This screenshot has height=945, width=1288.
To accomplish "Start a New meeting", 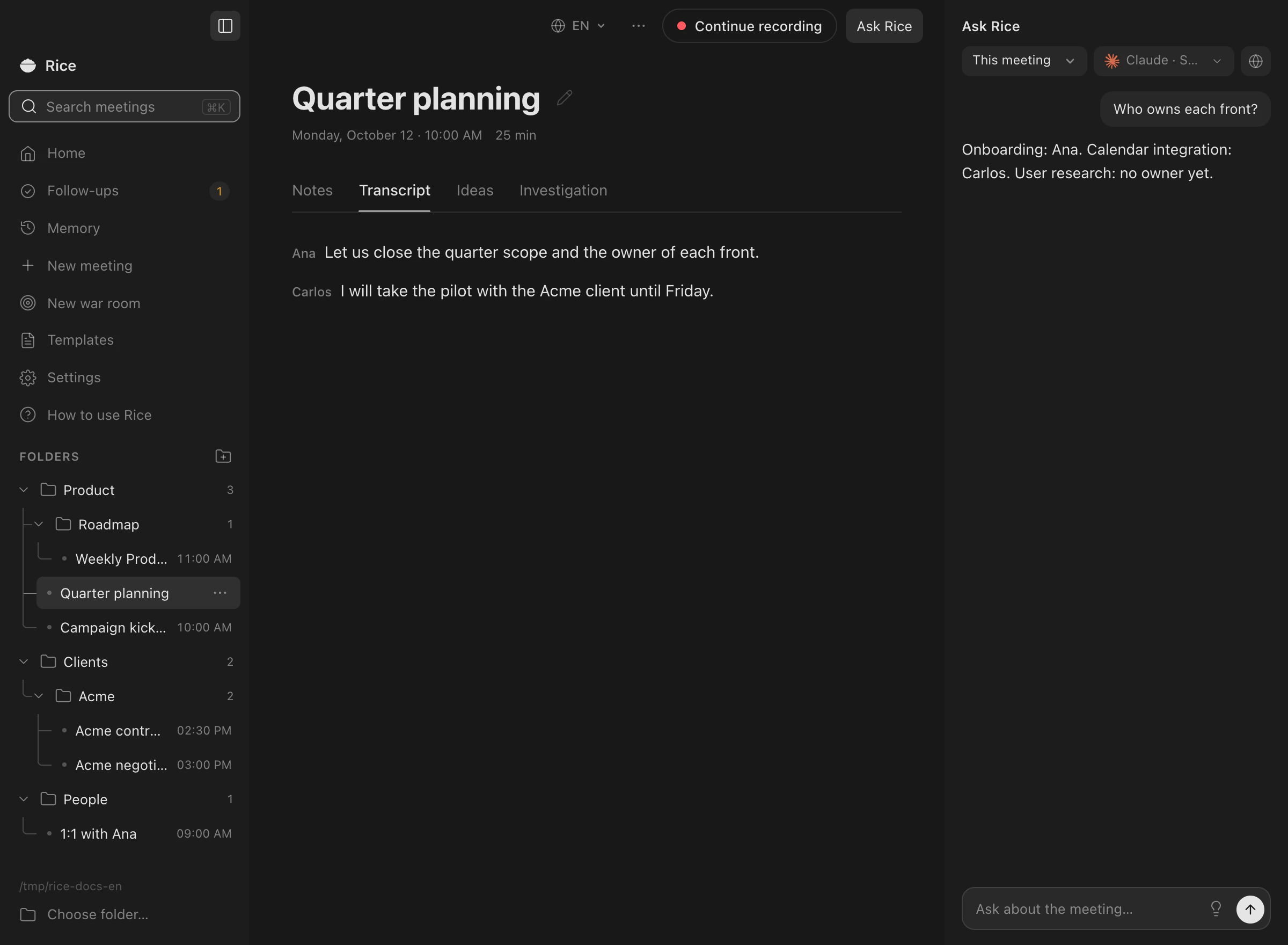I will click(124, 265).
